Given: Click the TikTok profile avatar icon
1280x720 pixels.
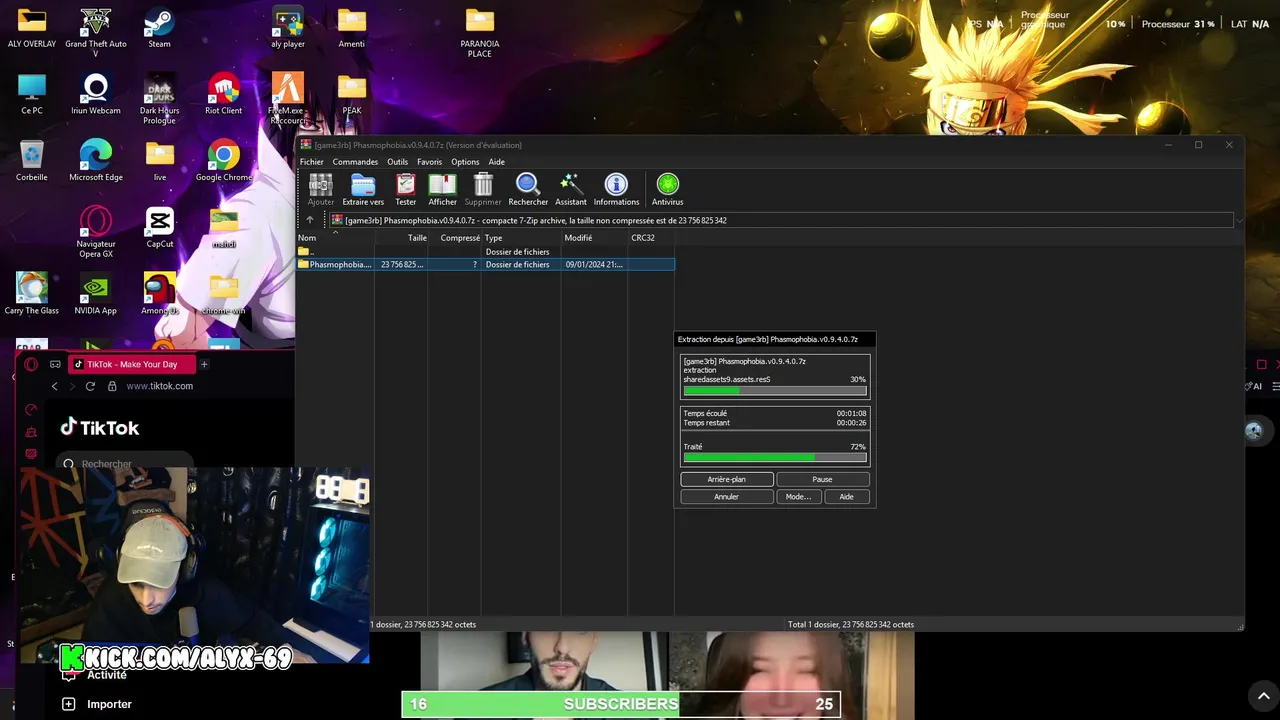Looking at the screenshot, I should click(1254, 431).
